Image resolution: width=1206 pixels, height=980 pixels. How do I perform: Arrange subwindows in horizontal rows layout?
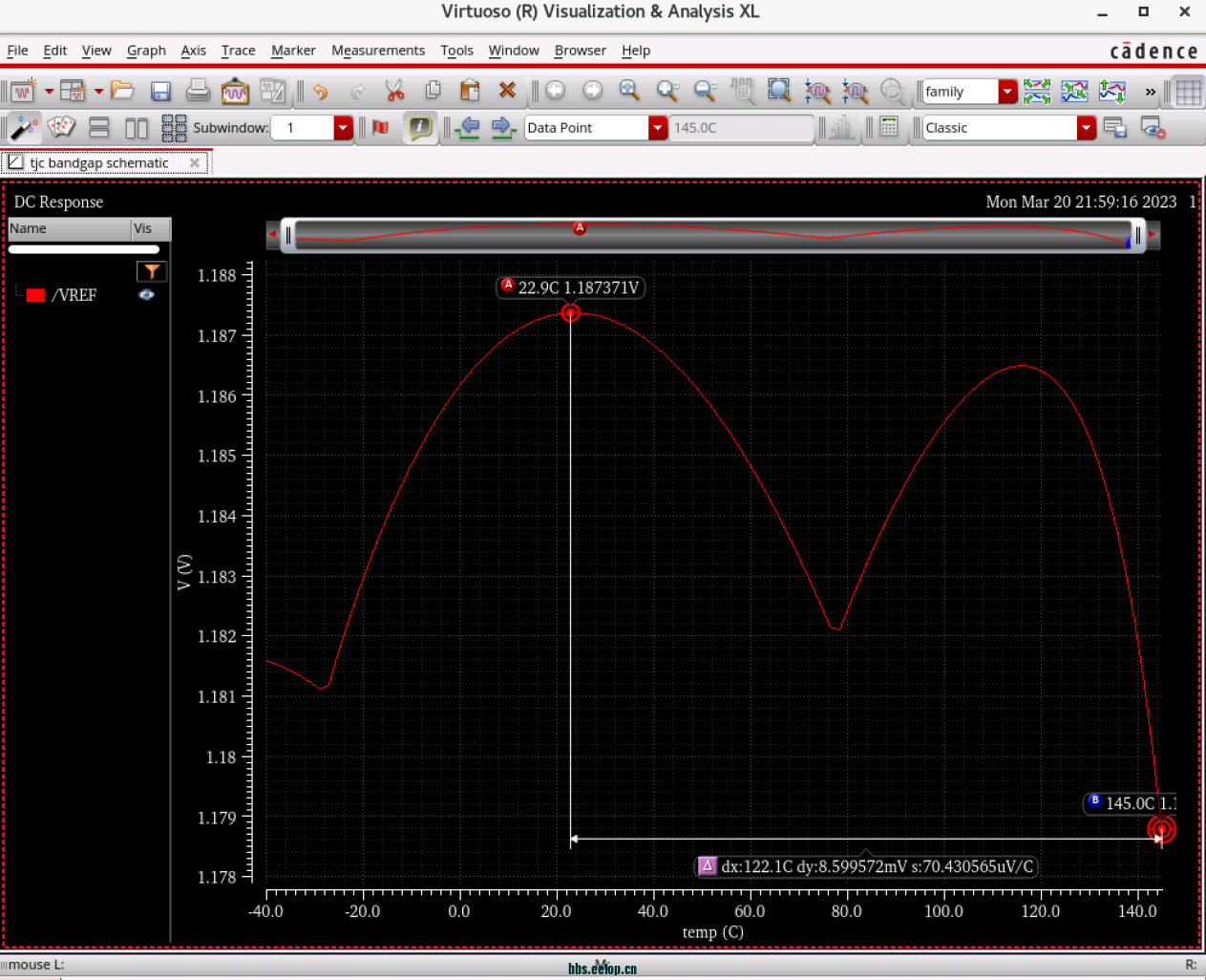click(x=99, y=127)
